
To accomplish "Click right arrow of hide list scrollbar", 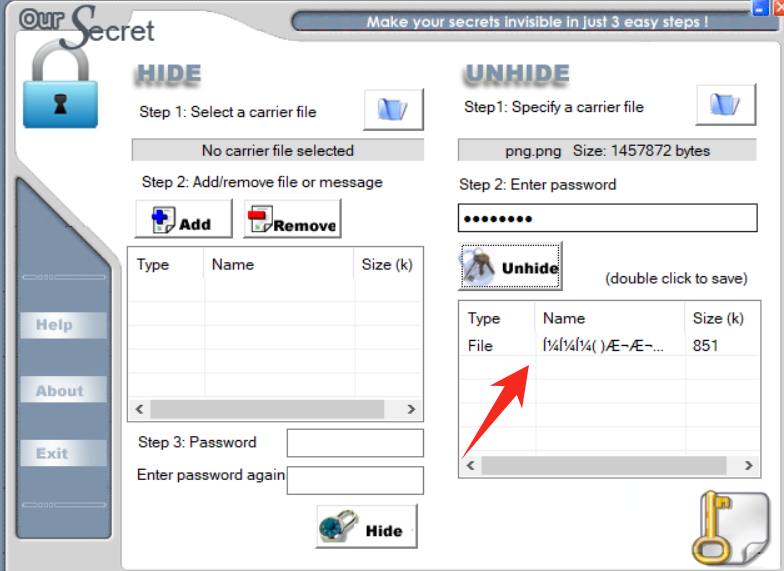I will coord(411,409).
